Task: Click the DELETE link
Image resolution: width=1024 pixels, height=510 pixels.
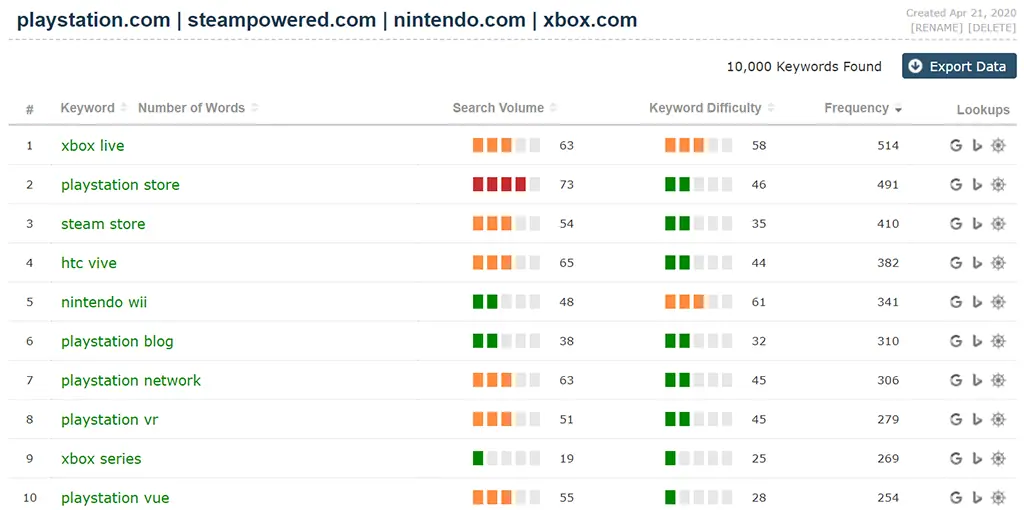Action: pos(992,27)
